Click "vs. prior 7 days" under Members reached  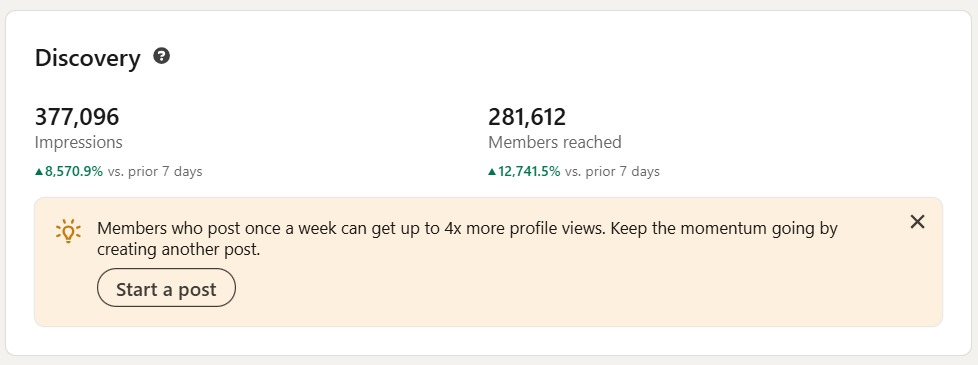(x=612, y=171)
